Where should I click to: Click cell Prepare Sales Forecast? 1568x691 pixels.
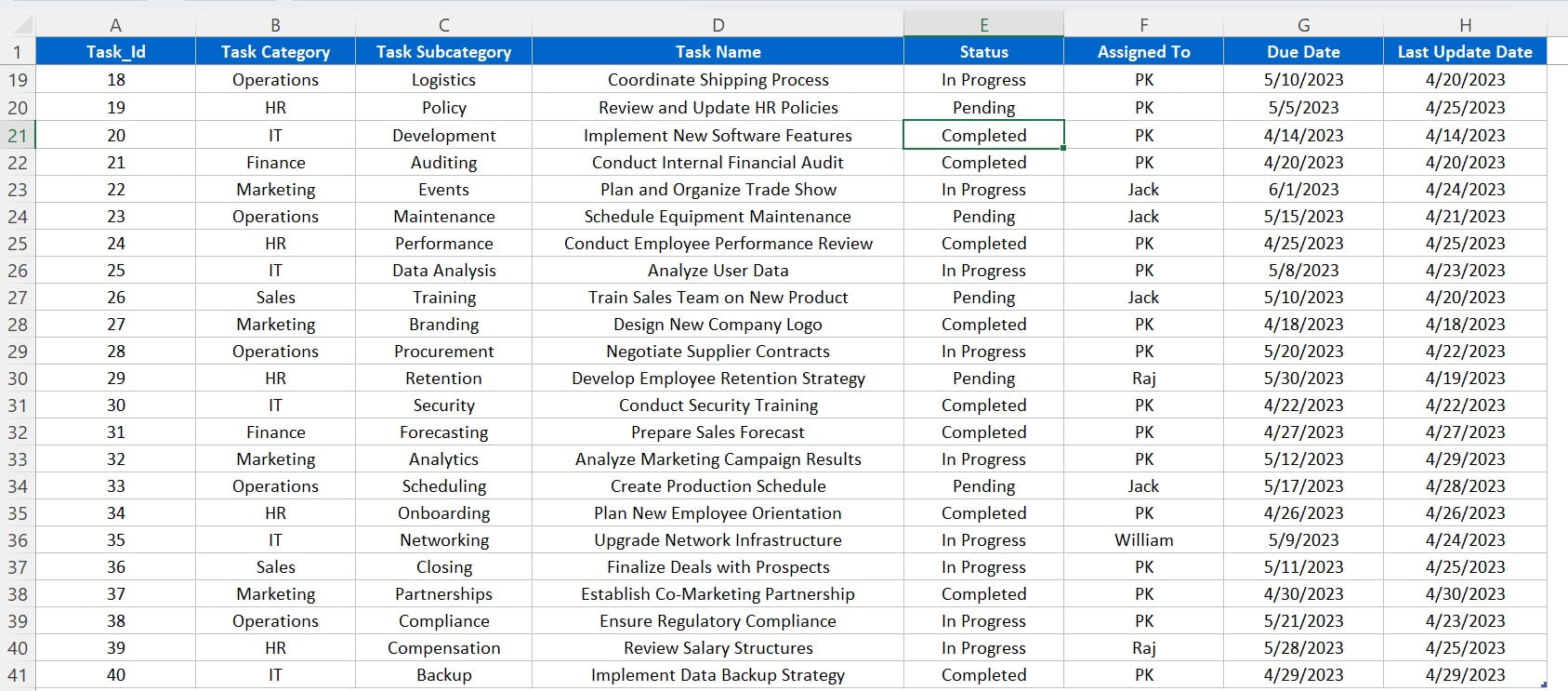pyautogui.click(x=718, y=432)
